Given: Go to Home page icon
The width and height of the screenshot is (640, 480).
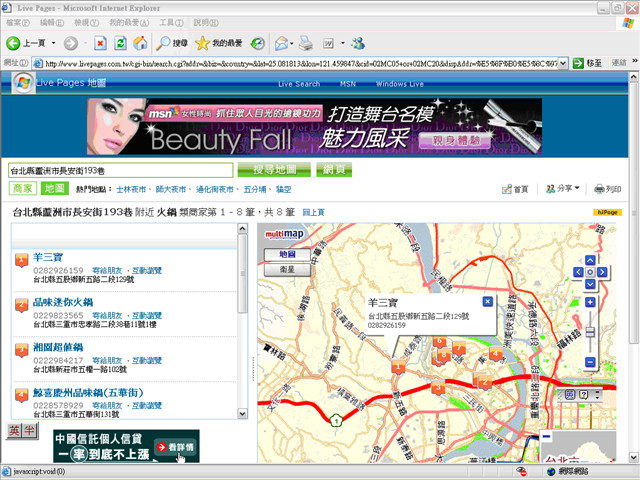Looking at the screenshot, I should [140, 43].
